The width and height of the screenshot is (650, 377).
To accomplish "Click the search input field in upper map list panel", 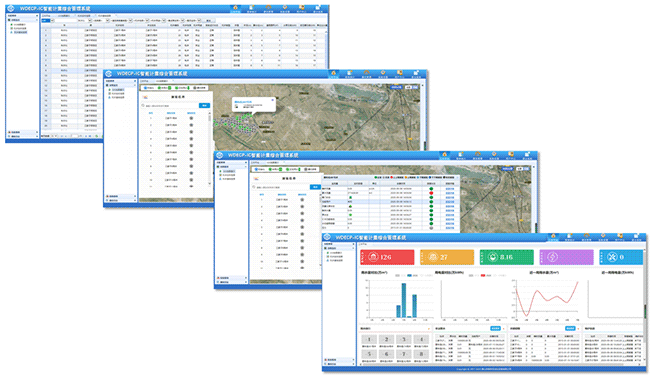I will click(170, 106).
